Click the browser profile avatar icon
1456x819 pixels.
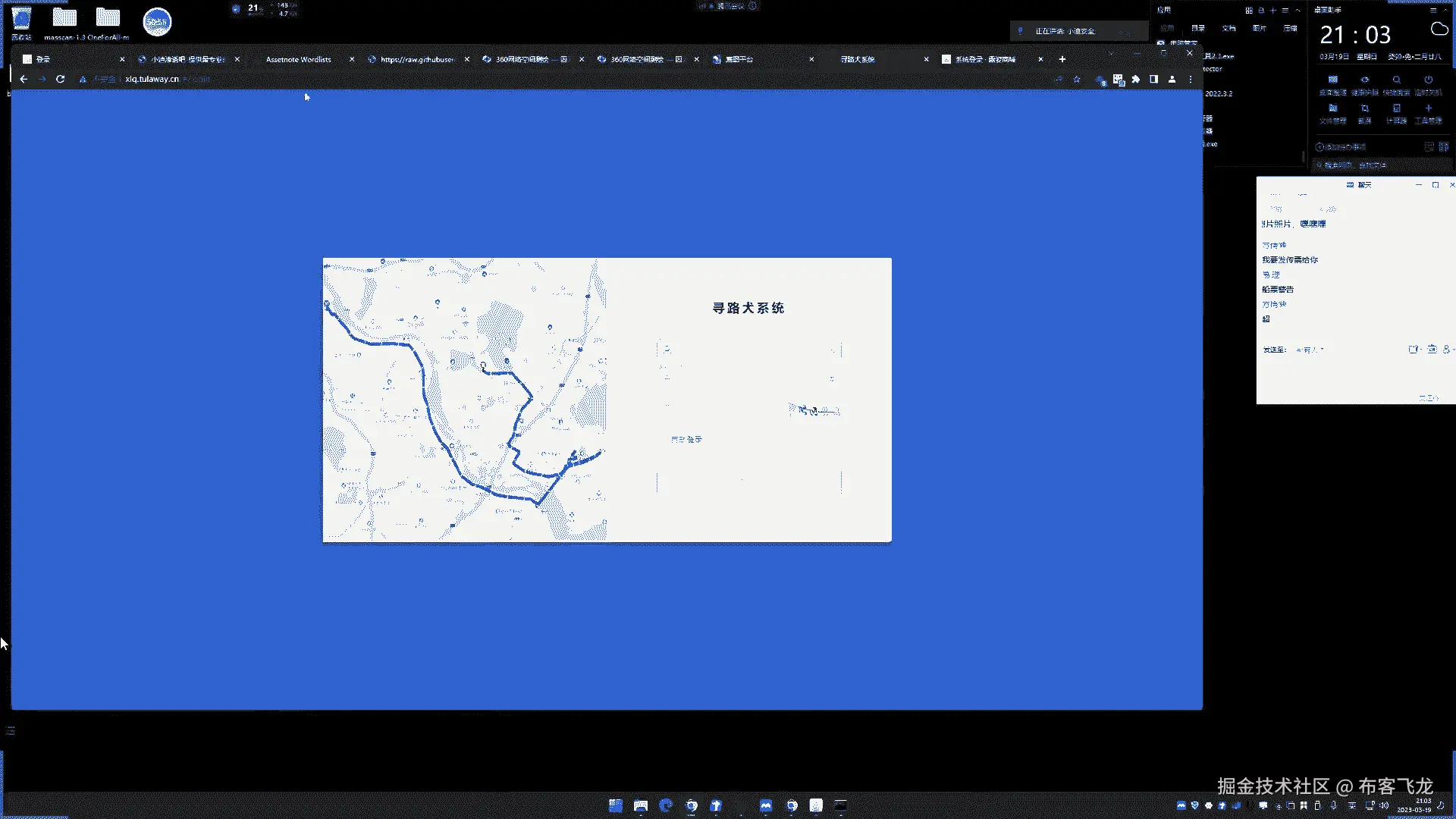1172,79
